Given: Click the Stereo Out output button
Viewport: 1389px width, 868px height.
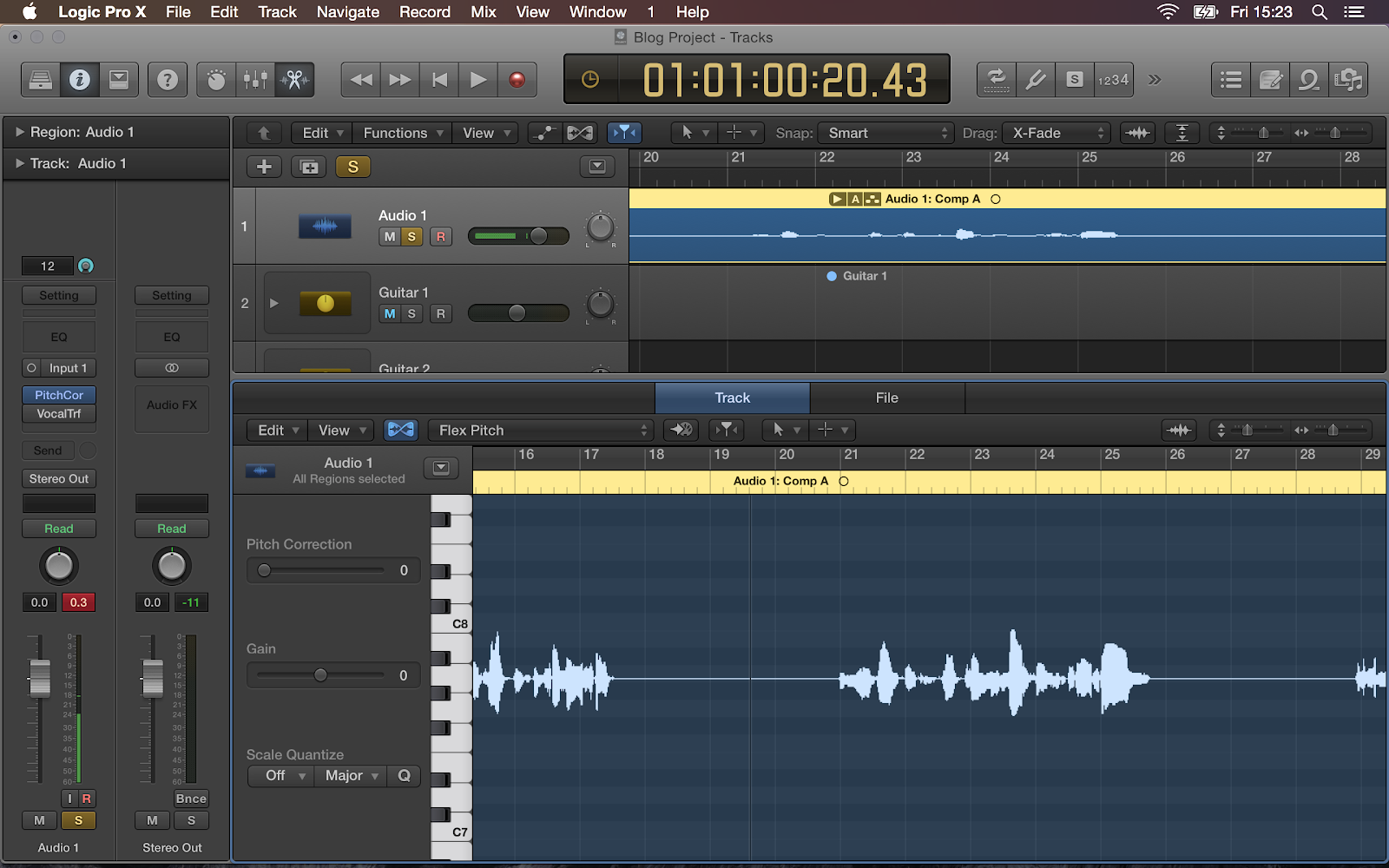Looking at the screenshot, I should coord(59,479).
